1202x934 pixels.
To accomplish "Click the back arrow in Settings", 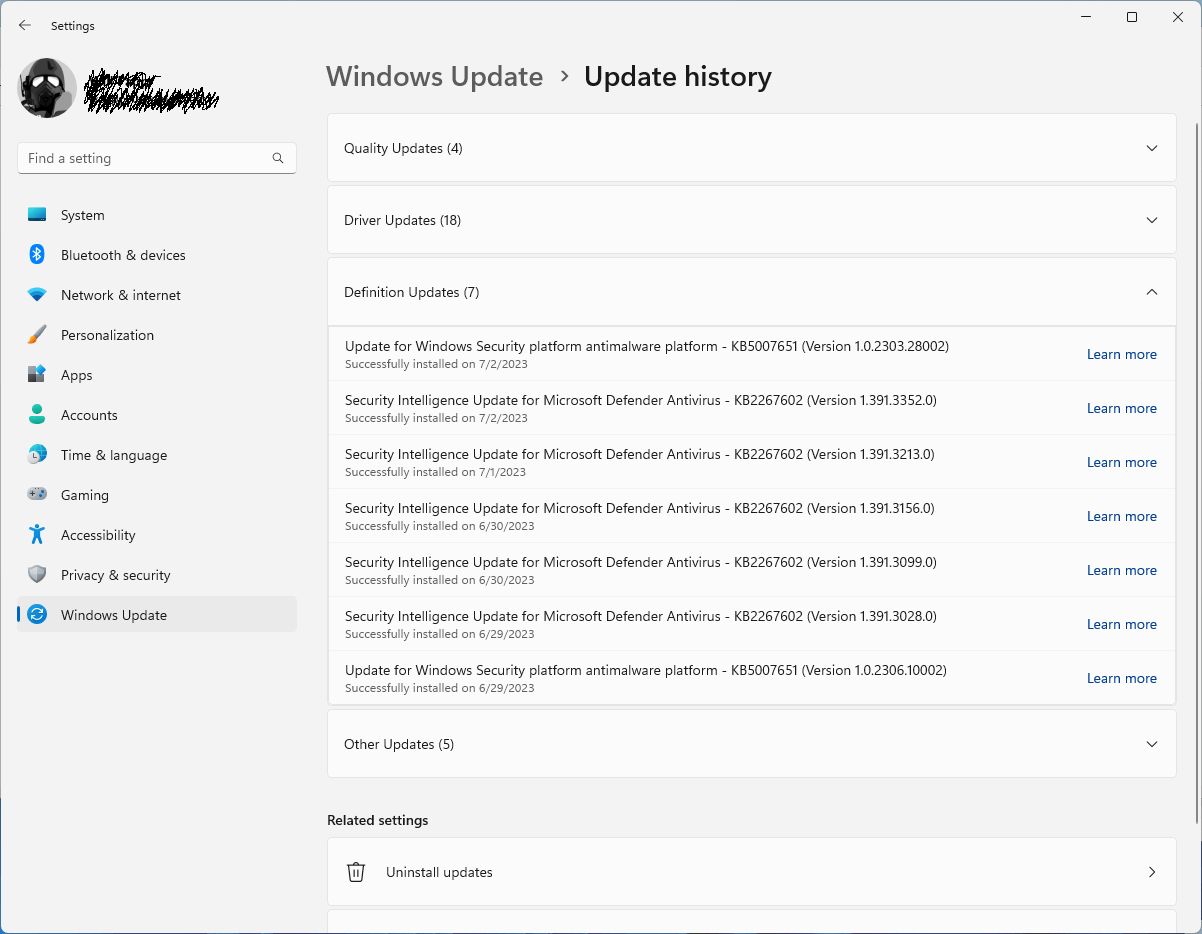I will coord(25,26).
